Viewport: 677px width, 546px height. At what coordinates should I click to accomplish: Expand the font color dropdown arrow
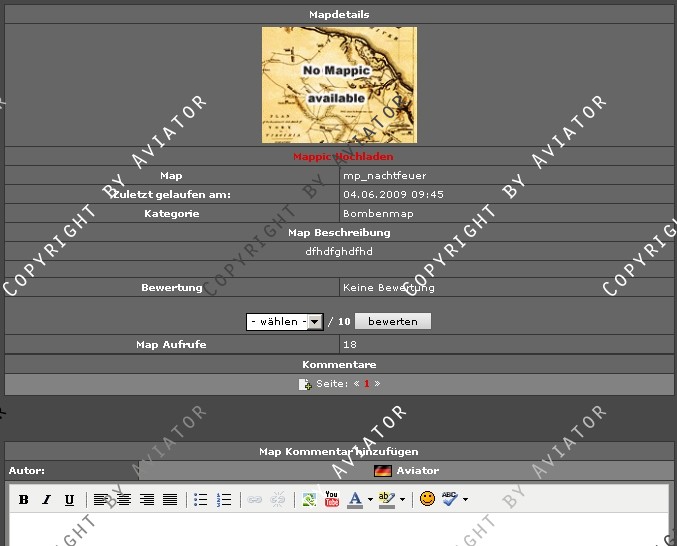point(370,500)
